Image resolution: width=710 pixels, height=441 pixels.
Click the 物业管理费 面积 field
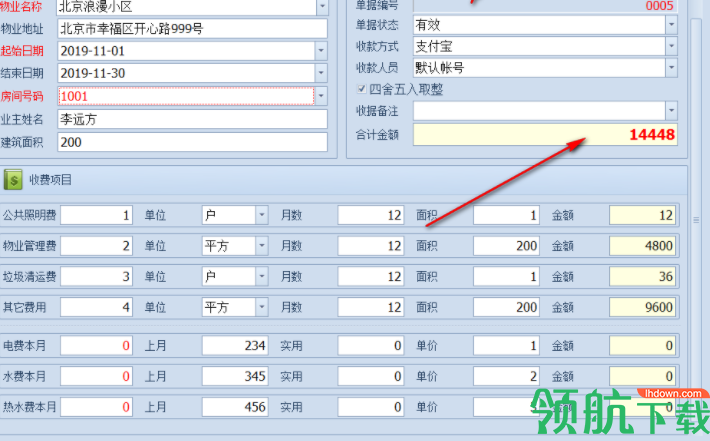coord(506,246)
